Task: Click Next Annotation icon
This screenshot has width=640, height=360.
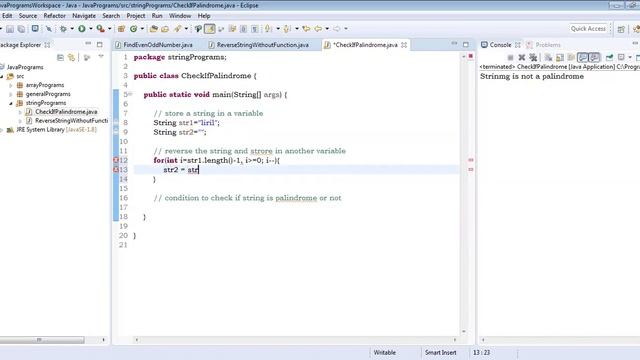Action: coord(268,29)
